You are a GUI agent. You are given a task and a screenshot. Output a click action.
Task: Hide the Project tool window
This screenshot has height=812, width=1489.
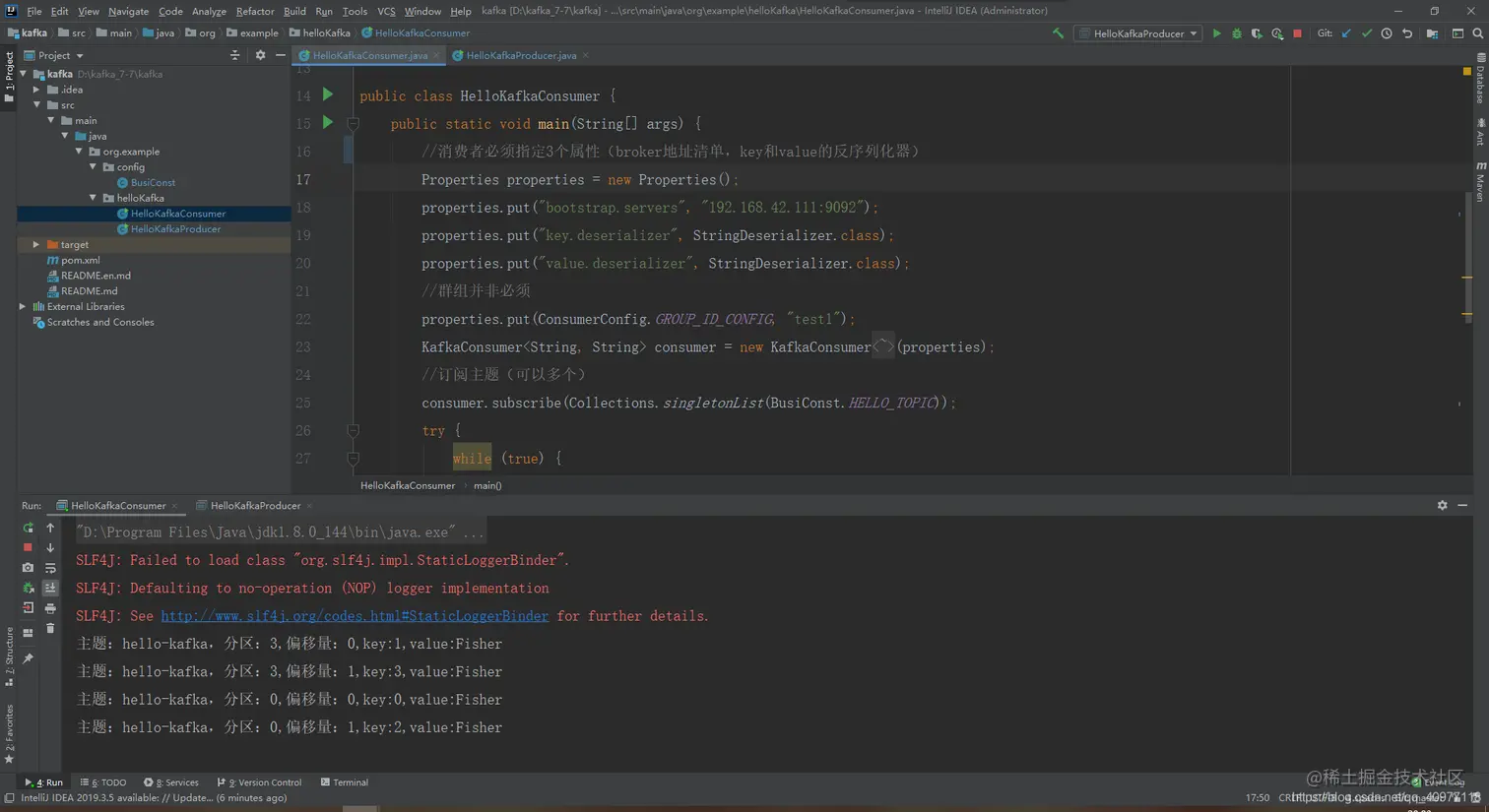[x=281, y=55]
